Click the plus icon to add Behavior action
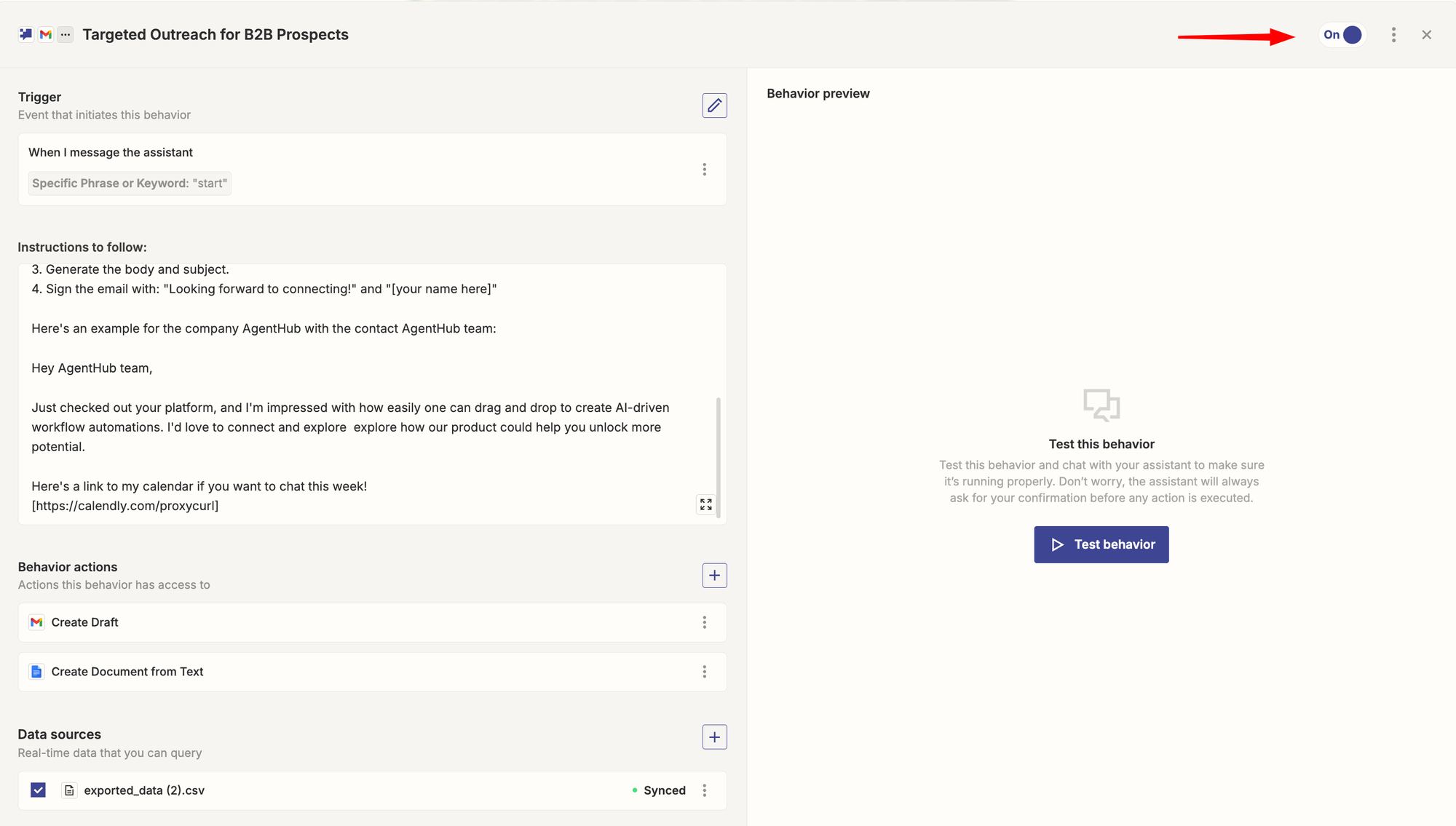This screenshot has width=1456, height=826. 715,575
